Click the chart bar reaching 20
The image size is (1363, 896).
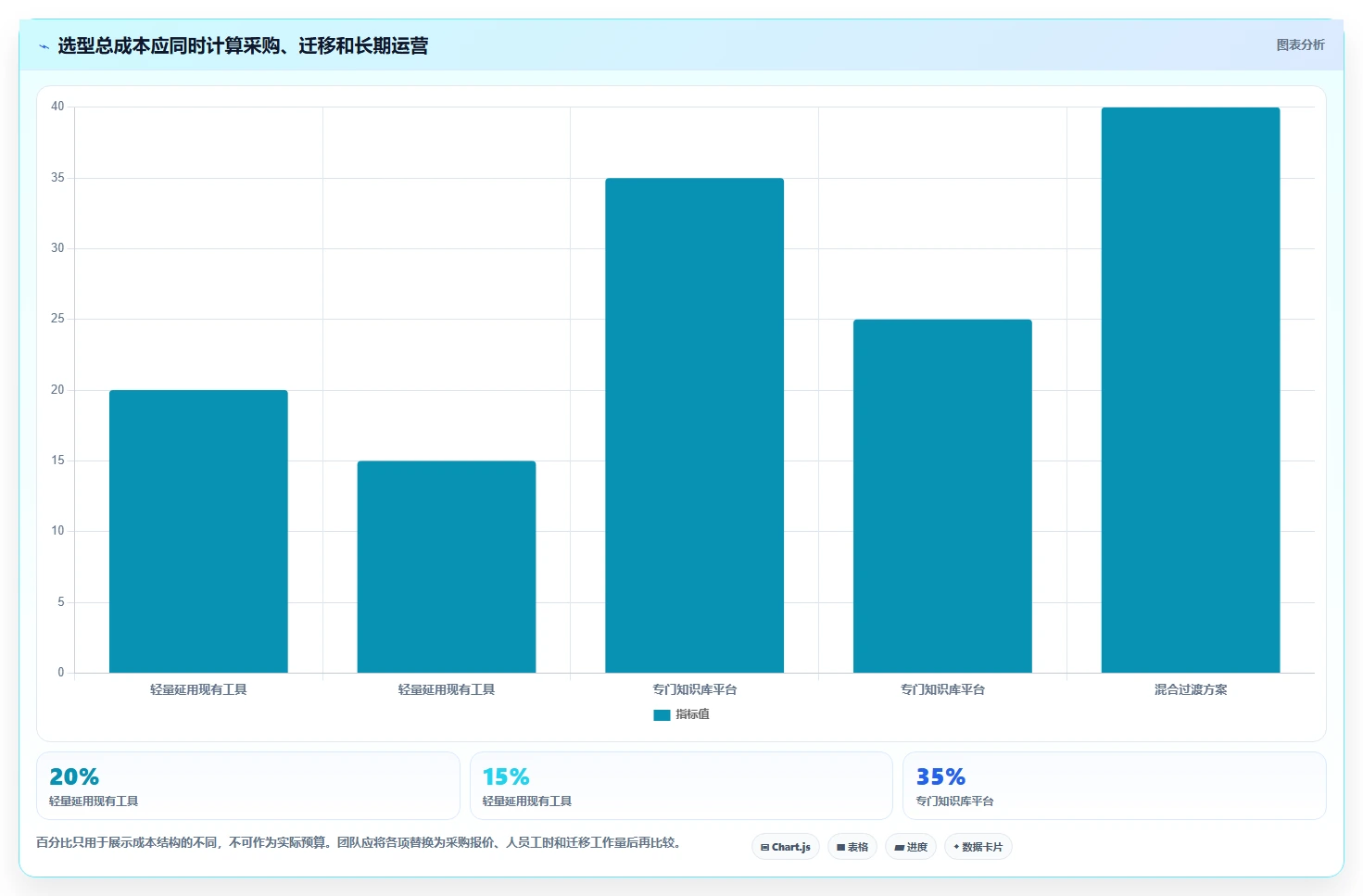click(x=198, y=531)
